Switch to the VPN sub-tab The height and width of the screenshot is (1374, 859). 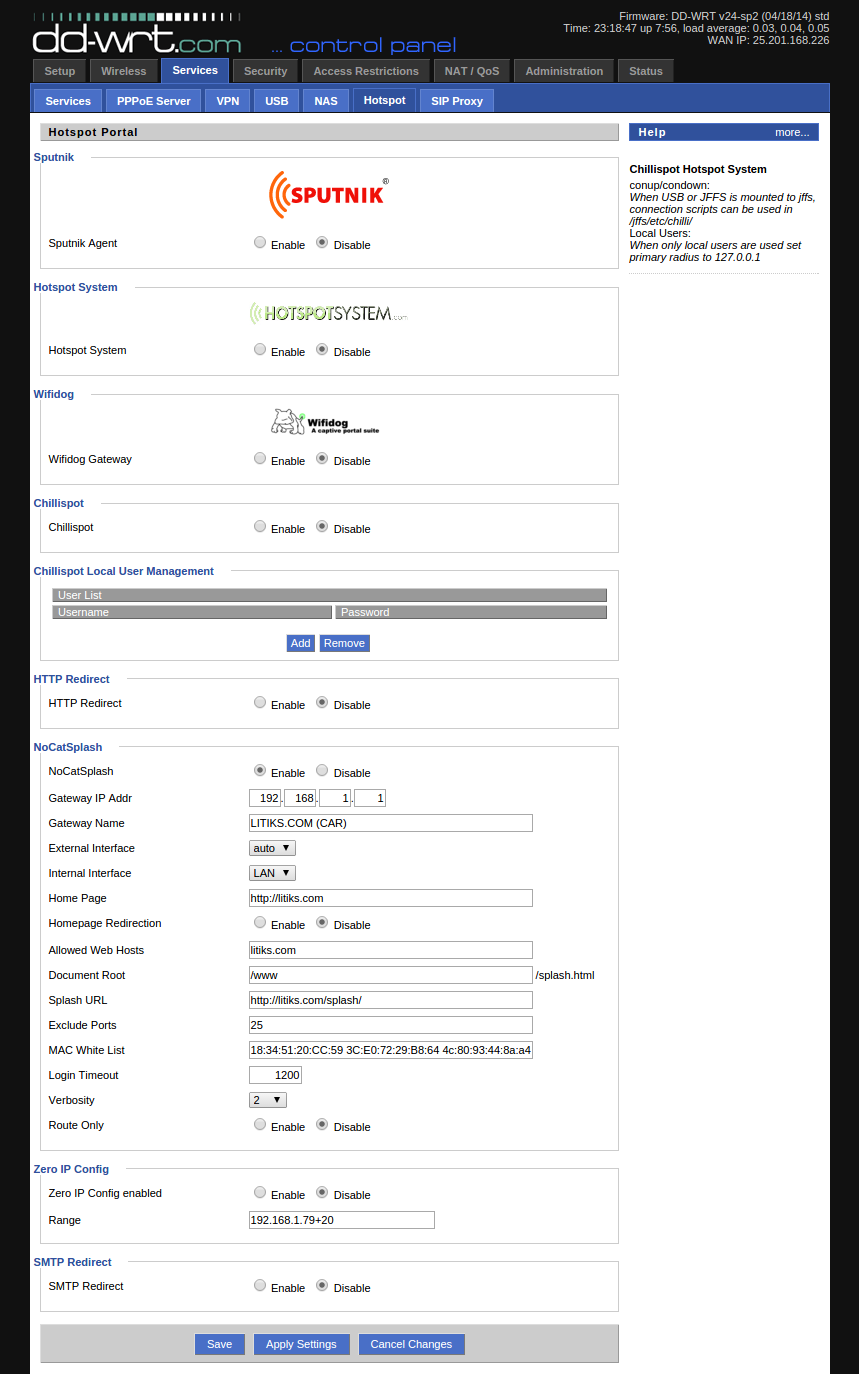tap(228, 101)
